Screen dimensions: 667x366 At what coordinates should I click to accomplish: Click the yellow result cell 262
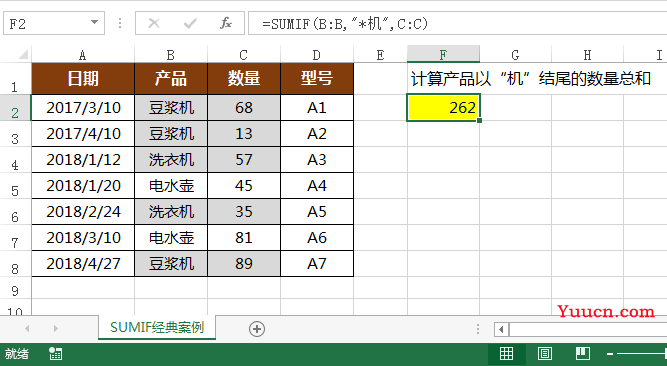[443, 108]
